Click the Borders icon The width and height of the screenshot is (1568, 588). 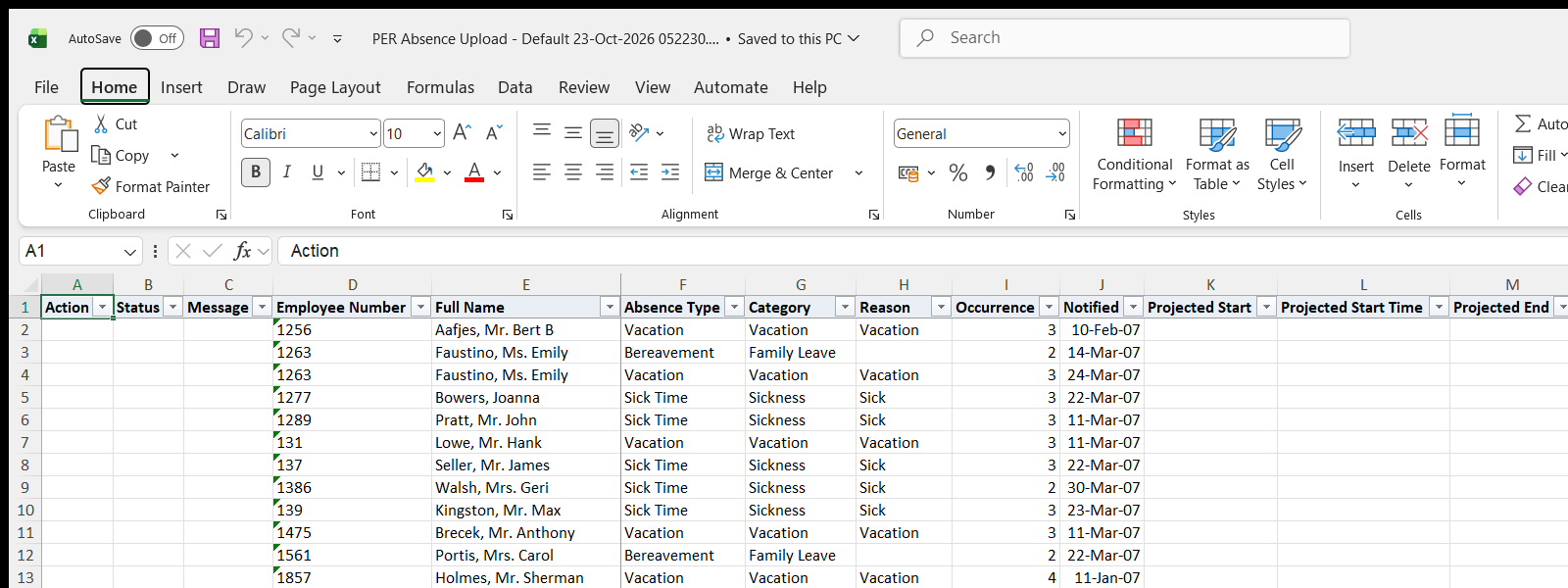pyautogui.click(x=371, y=172)
